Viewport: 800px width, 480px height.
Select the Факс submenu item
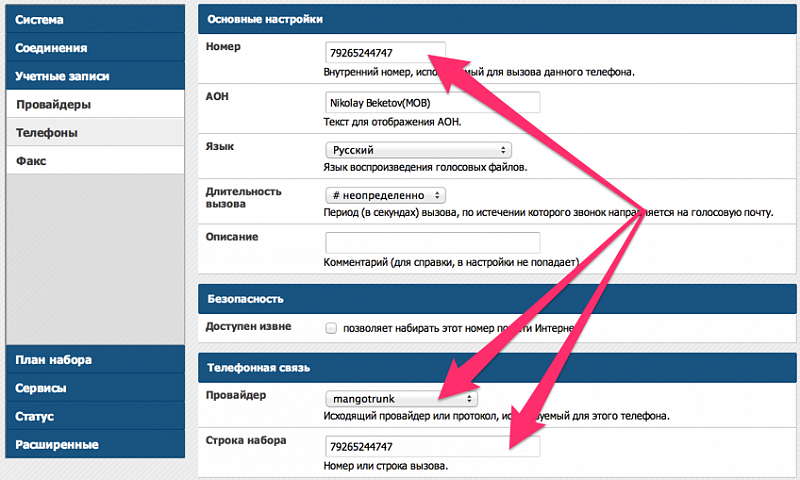[x=95, y=161]
